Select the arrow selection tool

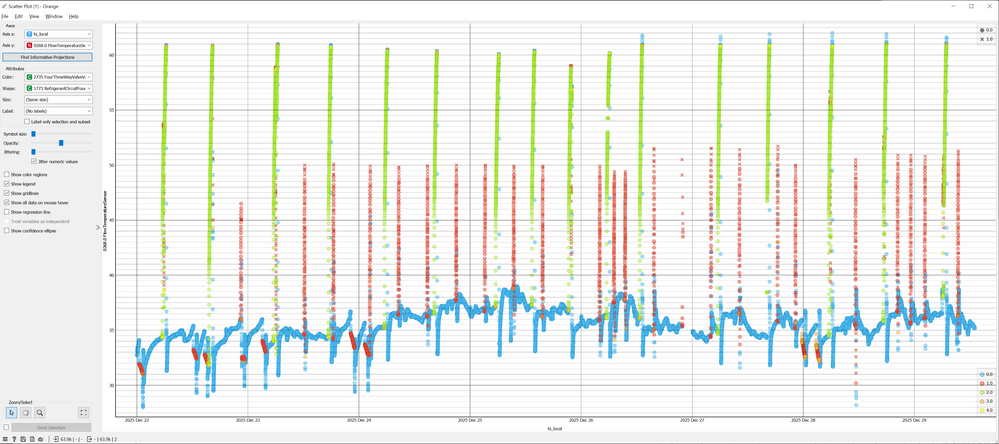(12, 412)
